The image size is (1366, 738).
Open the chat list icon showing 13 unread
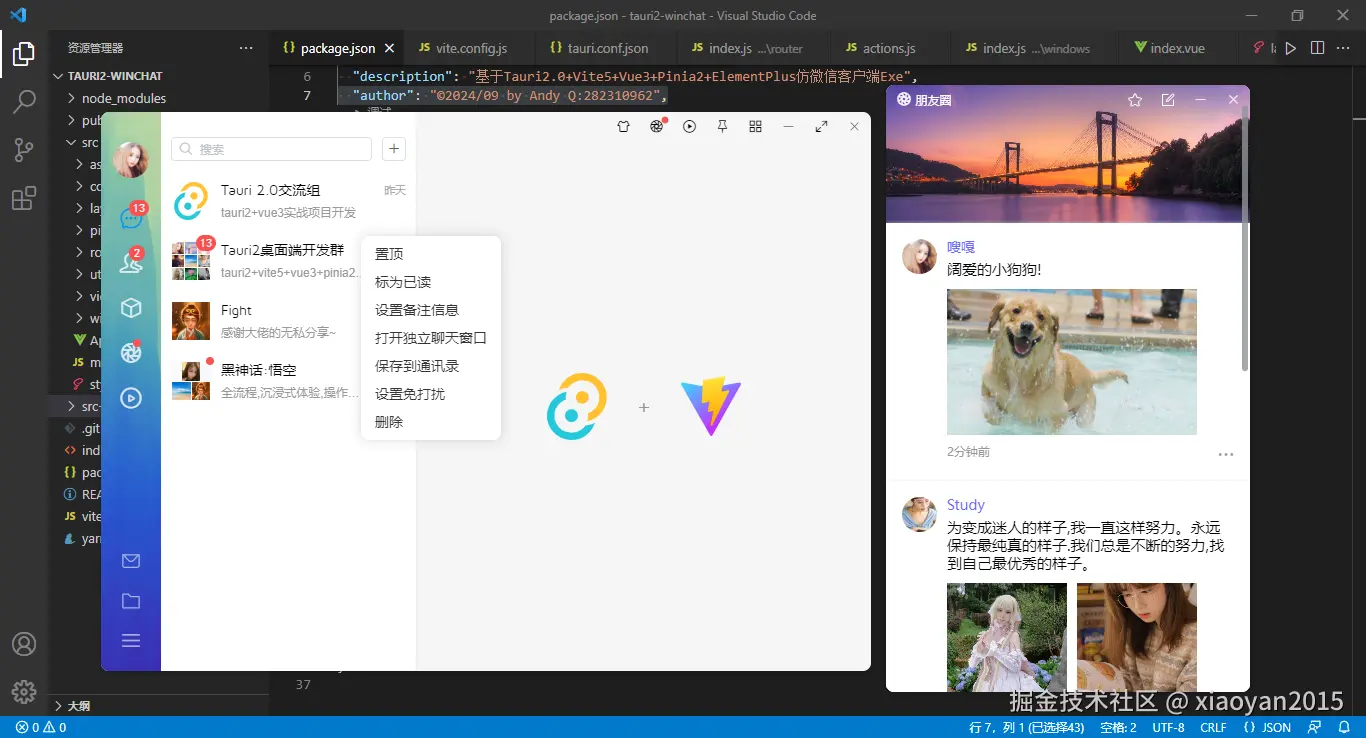[x=131, y=219]
